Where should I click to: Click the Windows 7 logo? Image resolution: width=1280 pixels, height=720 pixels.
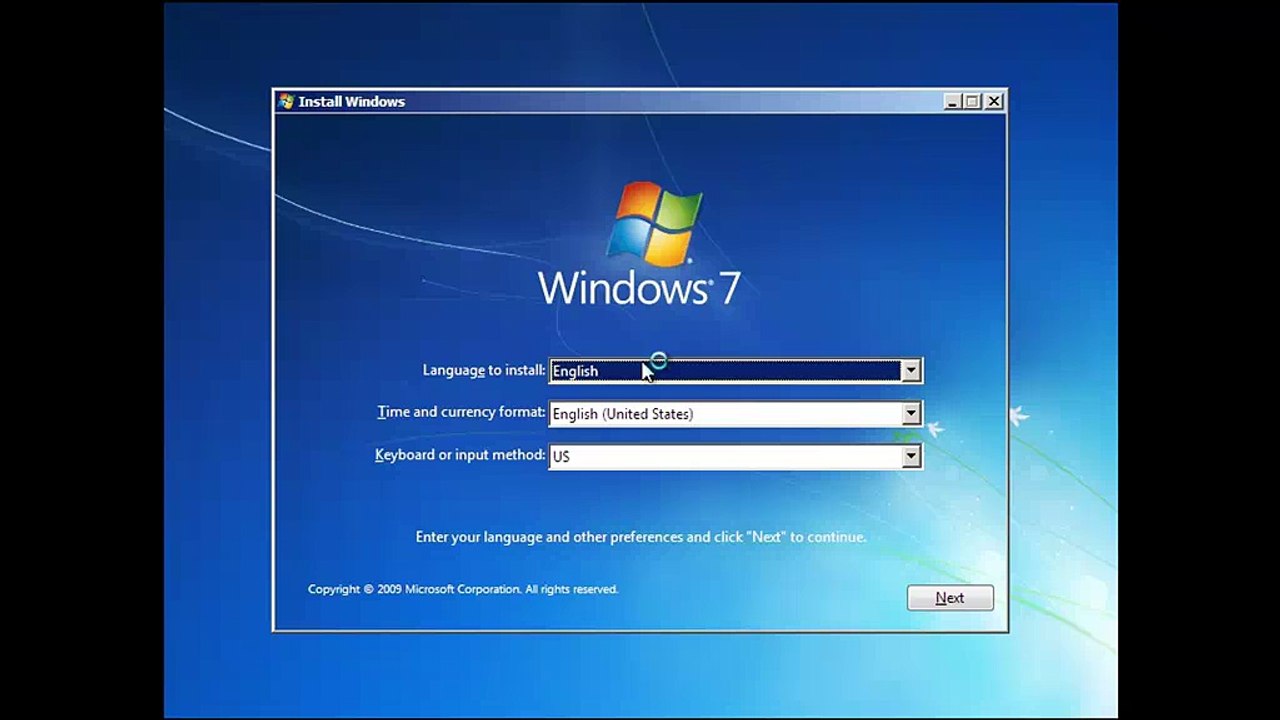640,243
